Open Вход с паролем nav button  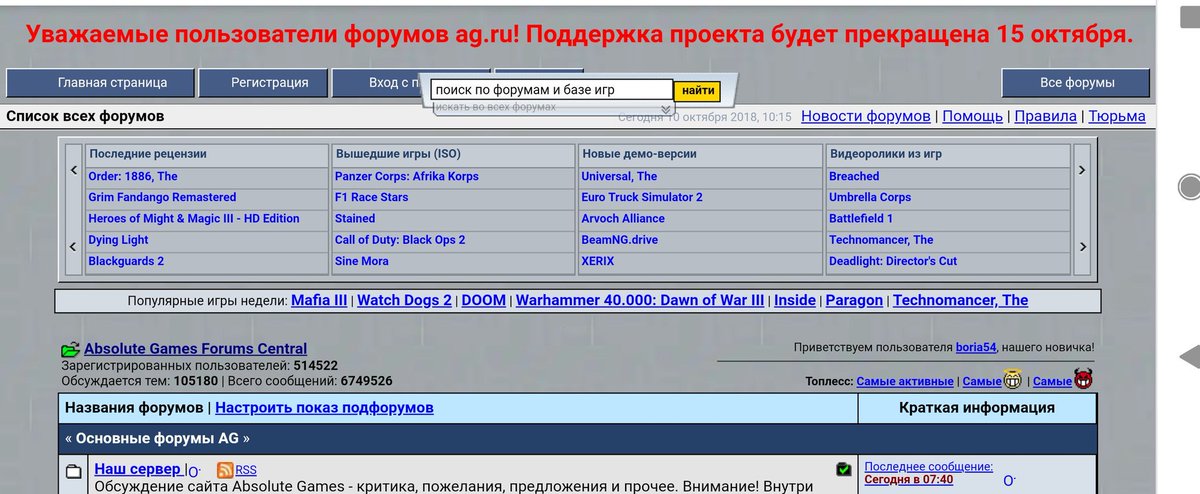(x=375, y=83)
